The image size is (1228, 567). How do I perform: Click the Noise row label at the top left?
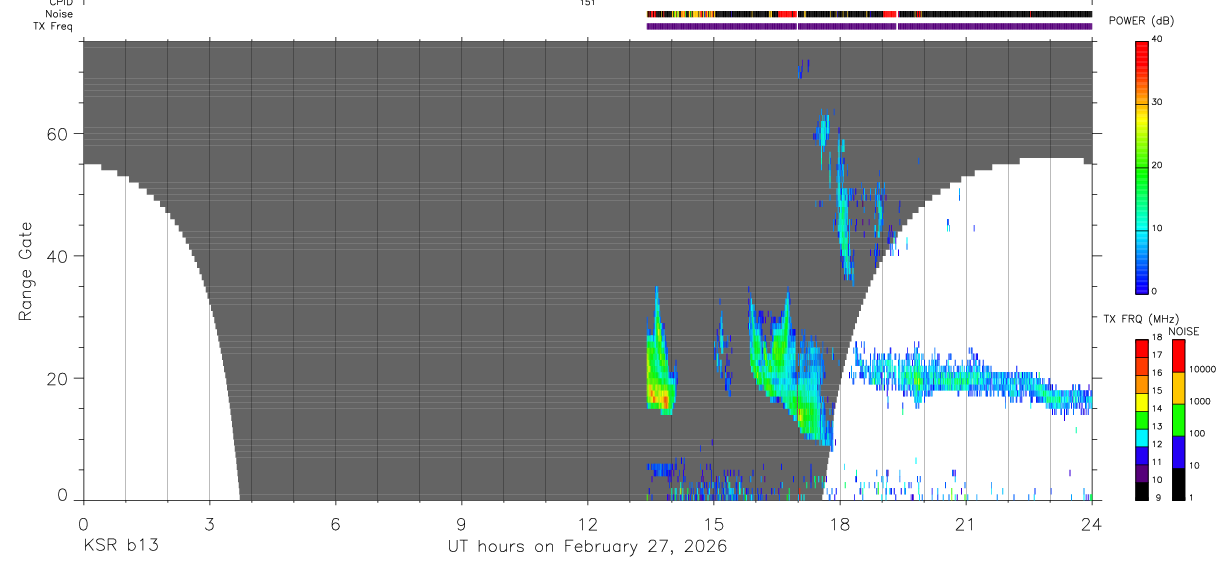[59, 14]
